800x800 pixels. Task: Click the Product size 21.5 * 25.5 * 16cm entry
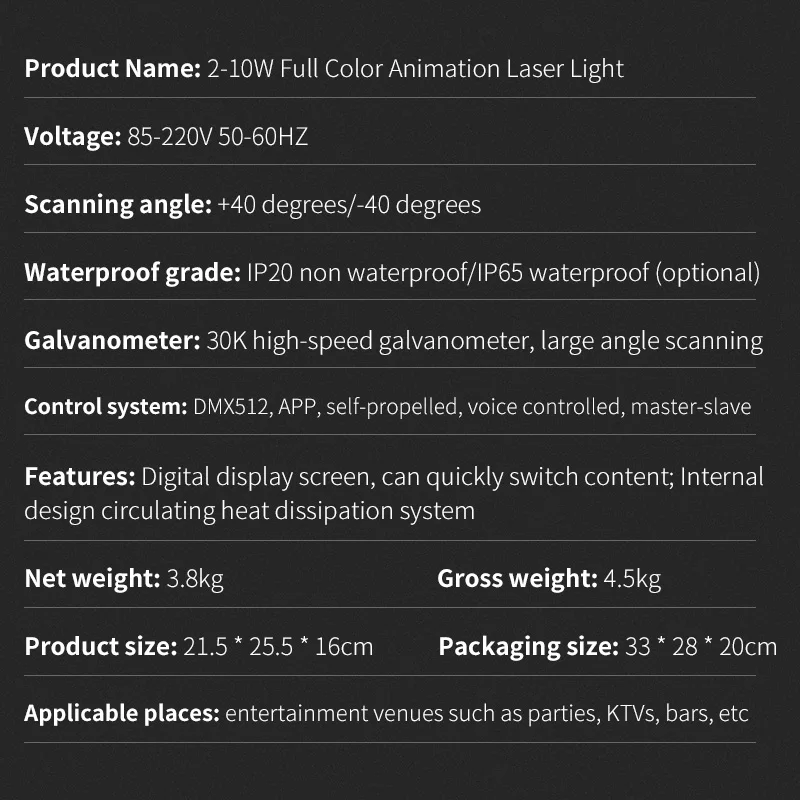(199, 646)
